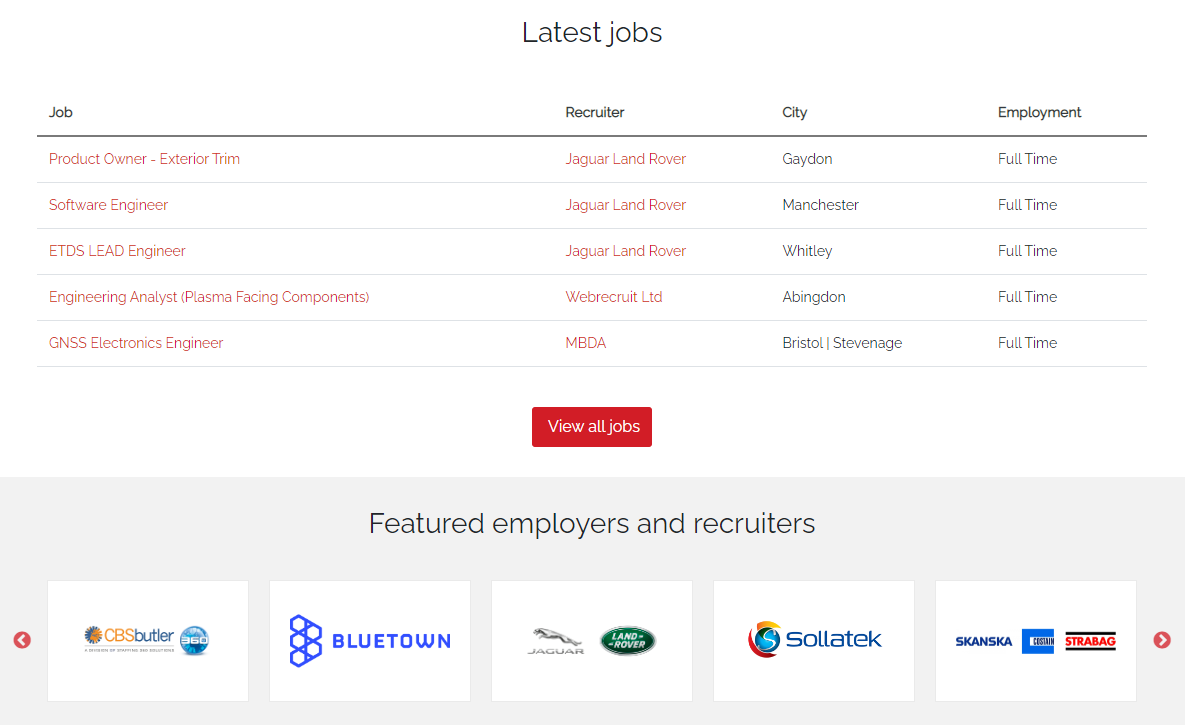The image size is (1185, 725).
Task: Click the Jaguar emblem in the featured carousel
Action: point(557,641)
